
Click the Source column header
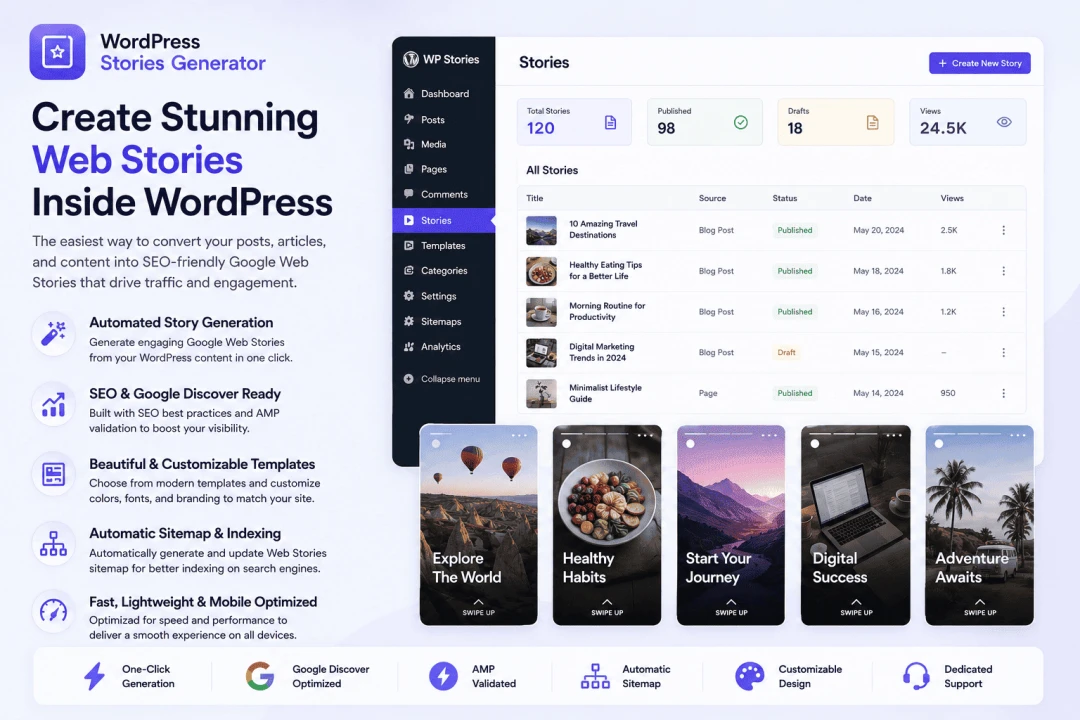click(x=712, y=198)
